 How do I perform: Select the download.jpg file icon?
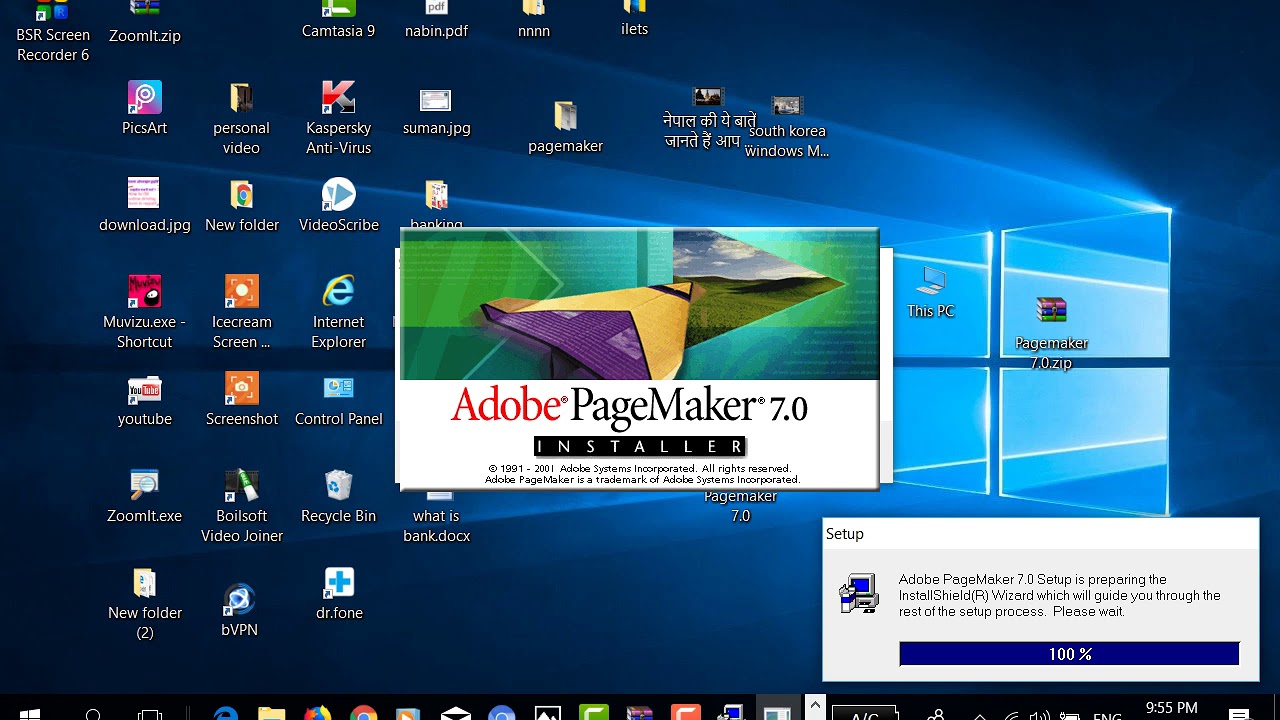pos(144,194)
